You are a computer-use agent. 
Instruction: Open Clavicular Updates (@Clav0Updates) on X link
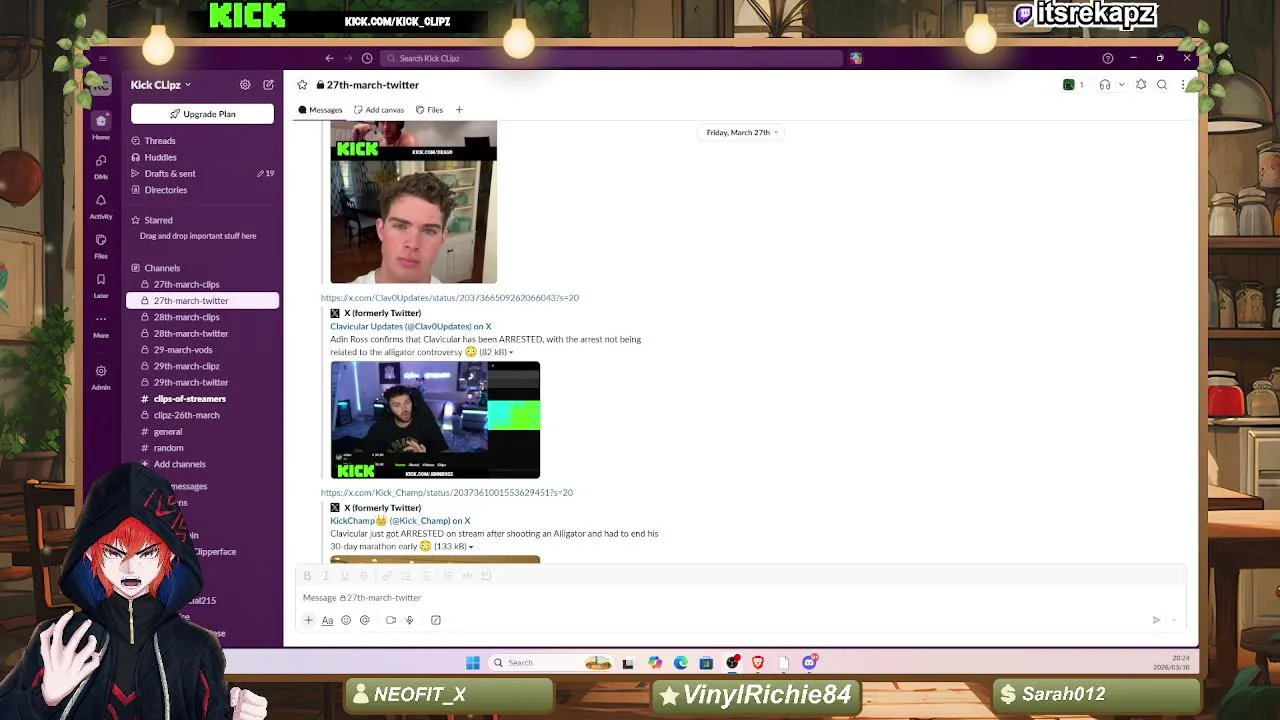click(411, 326)
